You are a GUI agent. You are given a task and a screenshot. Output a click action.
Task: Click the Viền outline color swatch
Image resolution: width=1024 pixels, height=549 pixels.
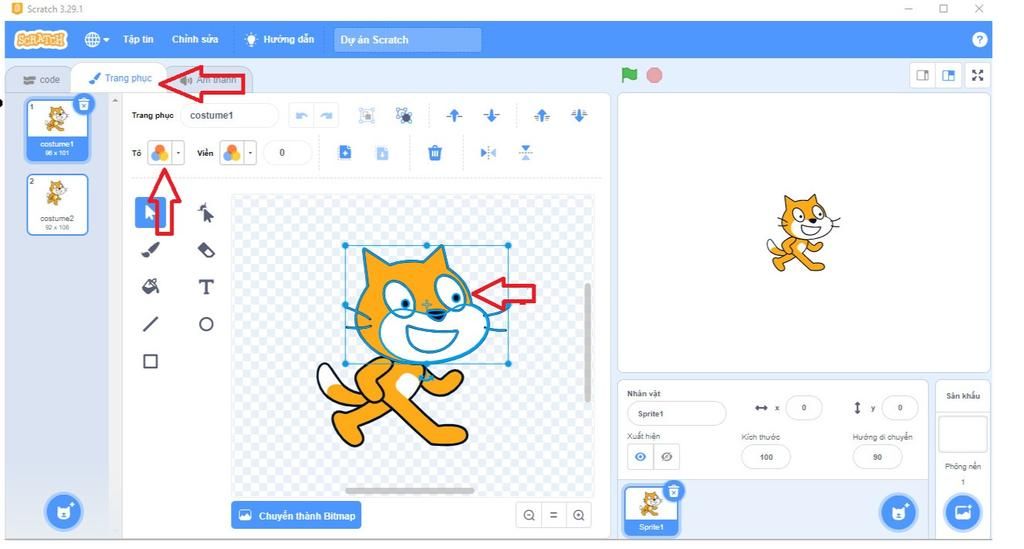(x=231, y=153)
